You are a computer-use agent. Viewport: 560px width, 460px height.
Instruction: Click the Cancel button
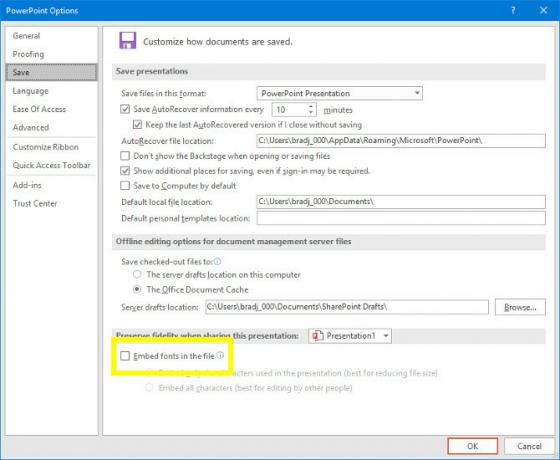pyautogui.click(x=529, y=446)
